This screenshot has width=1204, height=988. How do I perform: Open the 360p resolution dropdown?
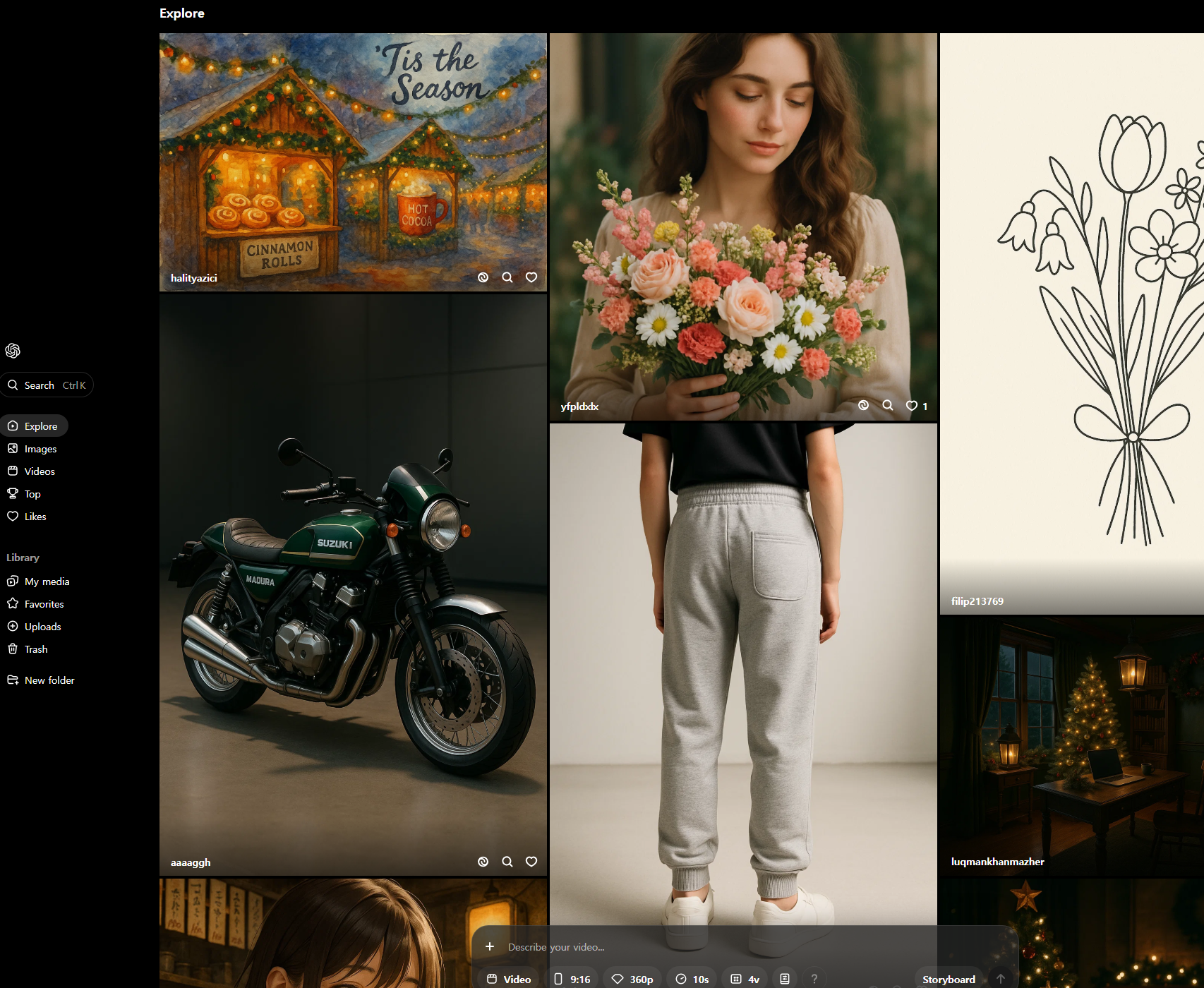(632, 979)
